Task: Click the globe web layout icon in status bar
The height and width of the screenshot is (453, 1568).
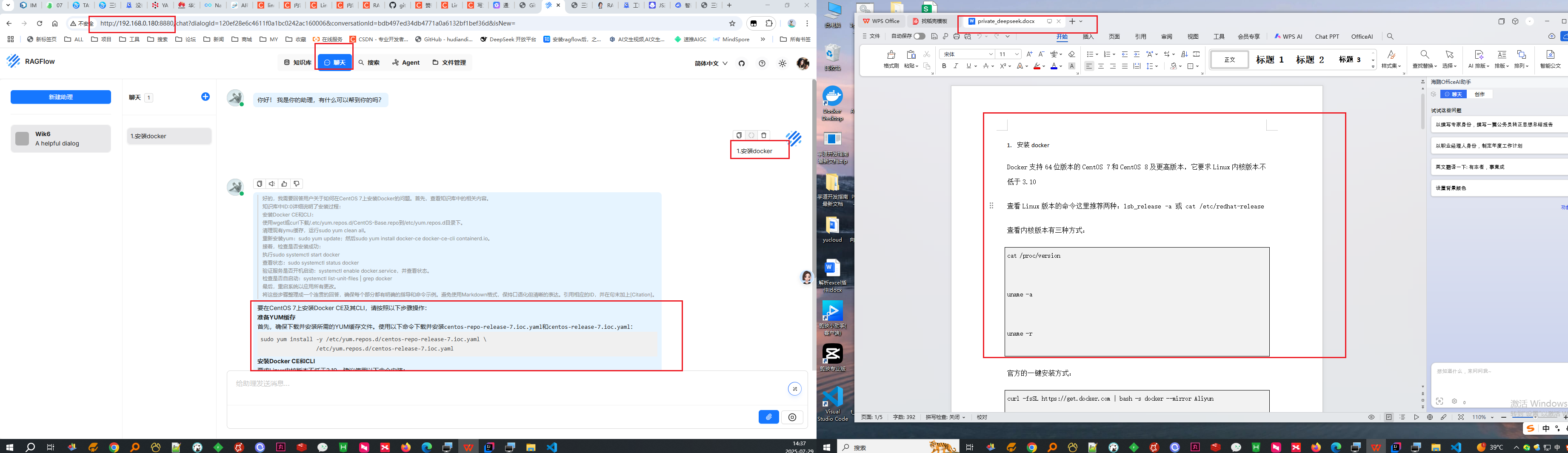Action: point(1430,417)
